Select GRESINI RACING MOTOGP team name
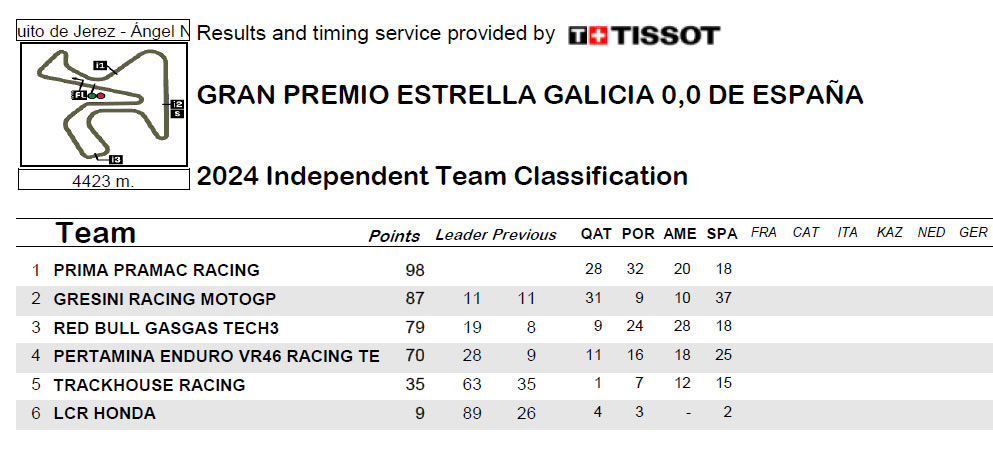993x466 pixels. coord(165,299)
